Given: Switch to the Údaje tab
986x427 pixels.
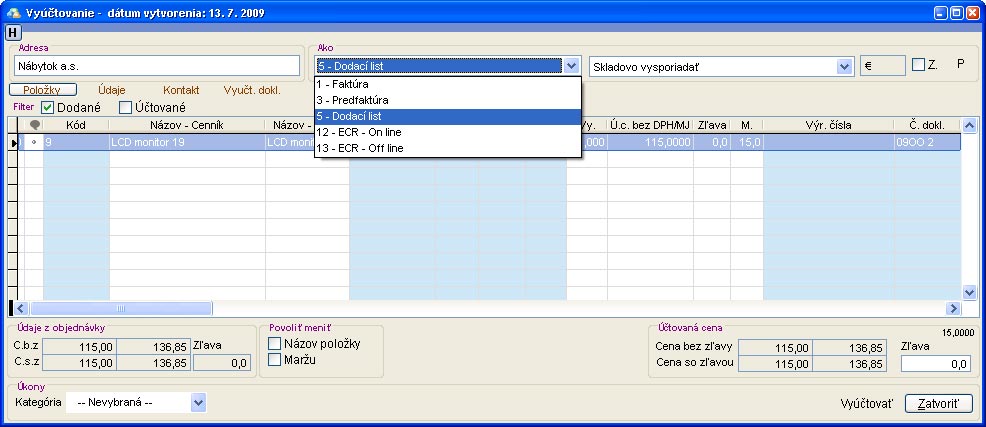Looking at the screenshot, I should point(111,90).
